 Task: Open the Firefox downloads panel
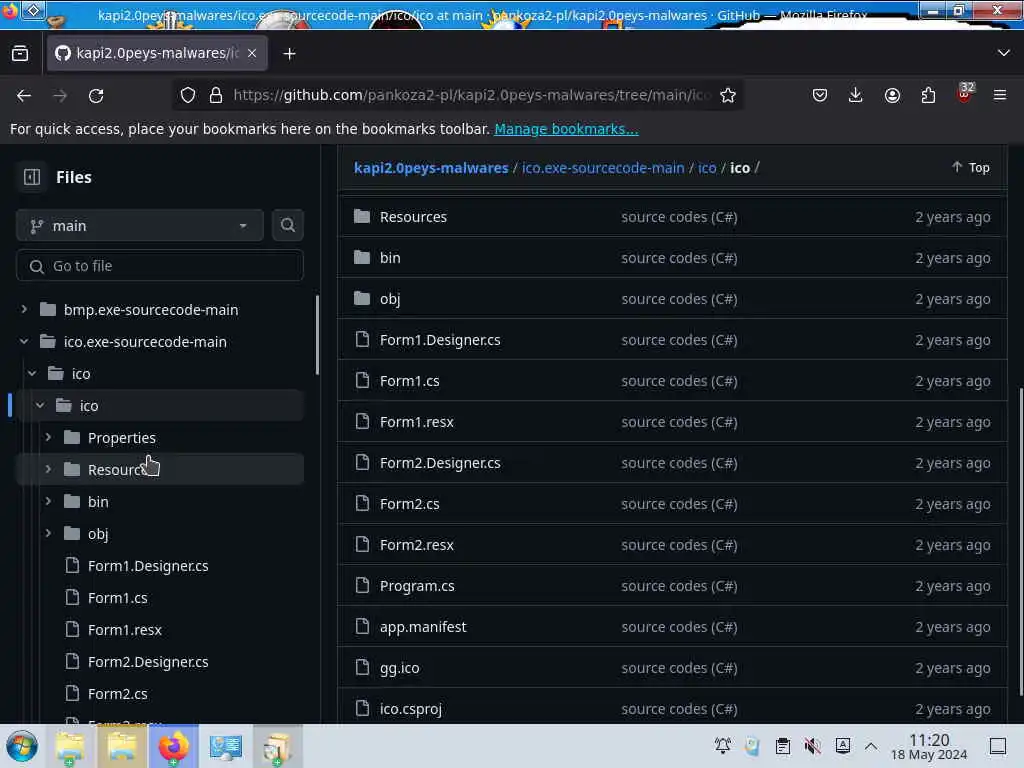856,95
